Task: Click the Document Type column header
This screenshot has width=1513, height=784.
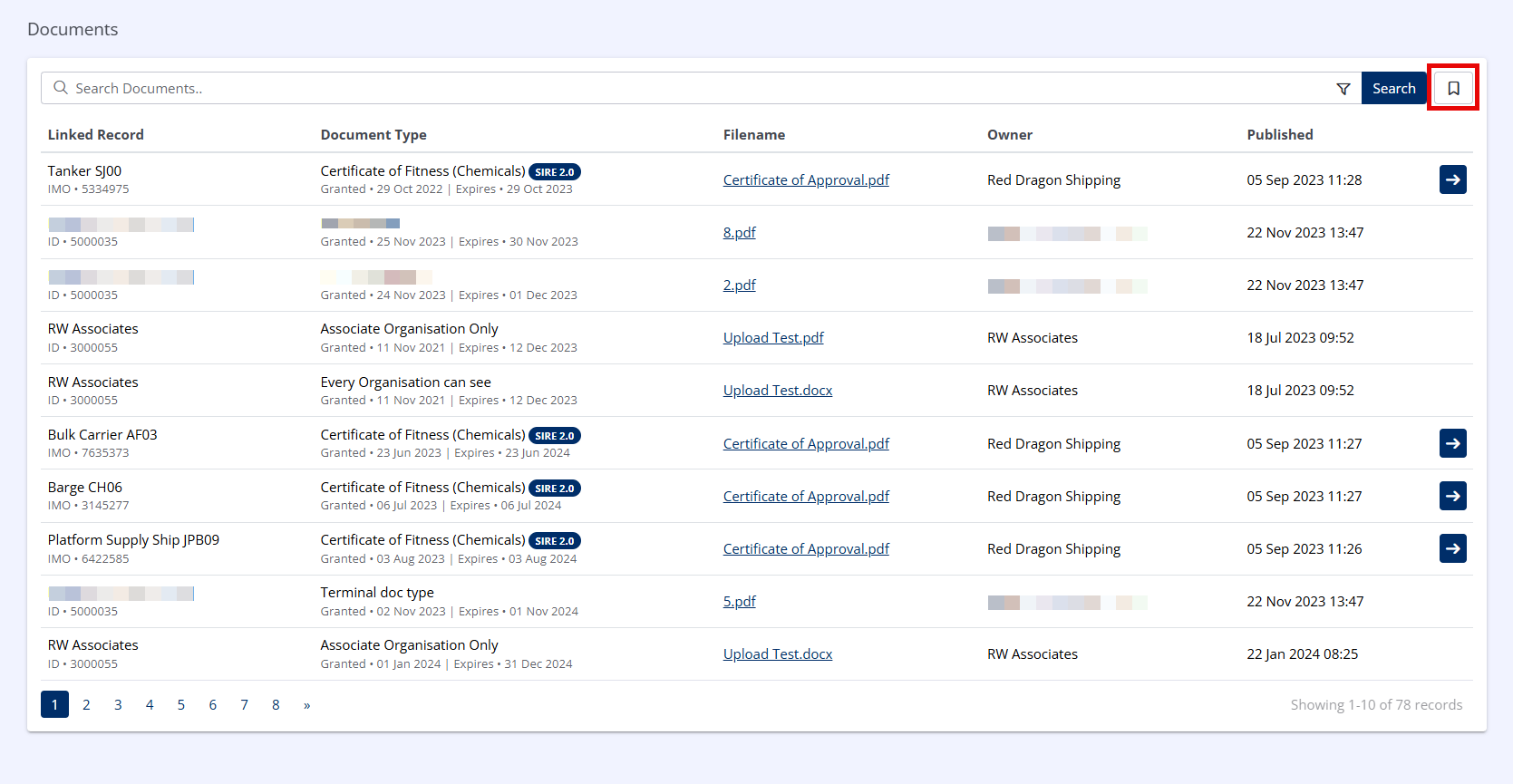Action: tap(373, 134)
